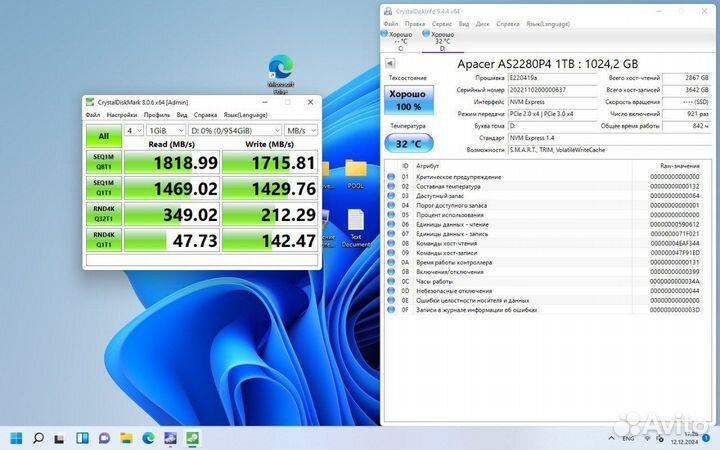Click status icon of attribute 0F row
The image size is (720, 450).
(391, 309)
